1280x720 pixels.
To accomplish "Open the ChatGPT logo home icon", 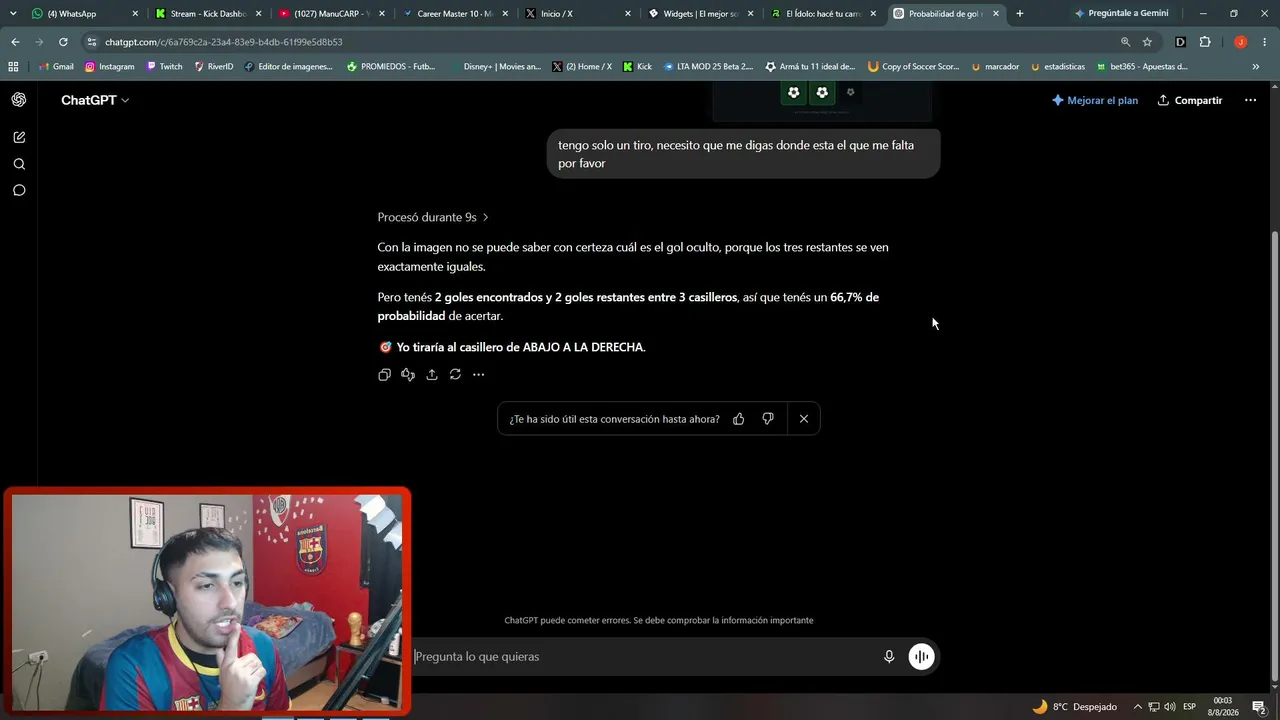I will 19,100.
